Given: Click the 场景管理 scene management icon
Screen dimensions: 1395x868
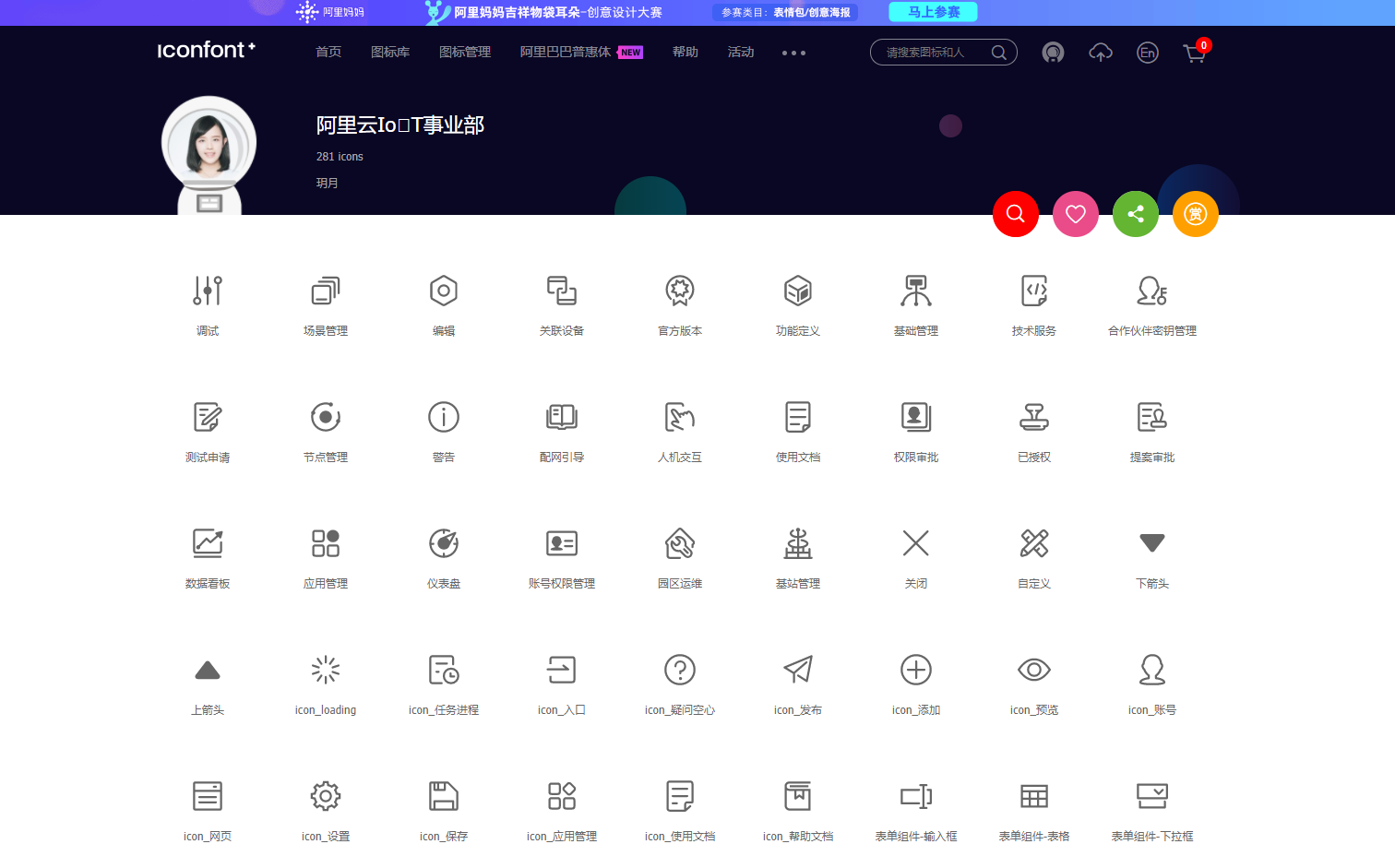Looking at the screenshot, I should click(x=325, y=291).
